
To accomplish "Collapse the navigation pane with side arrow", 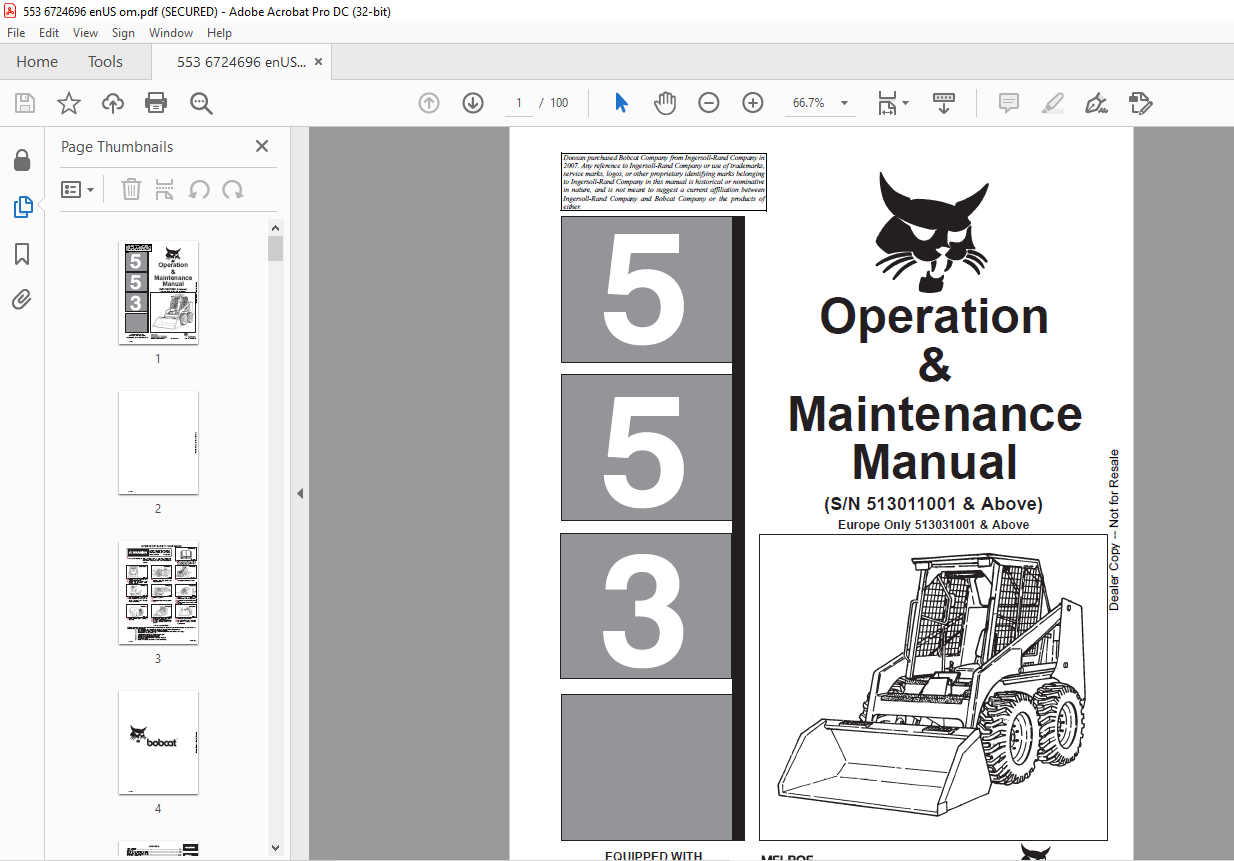I will (x=299, y=493).
